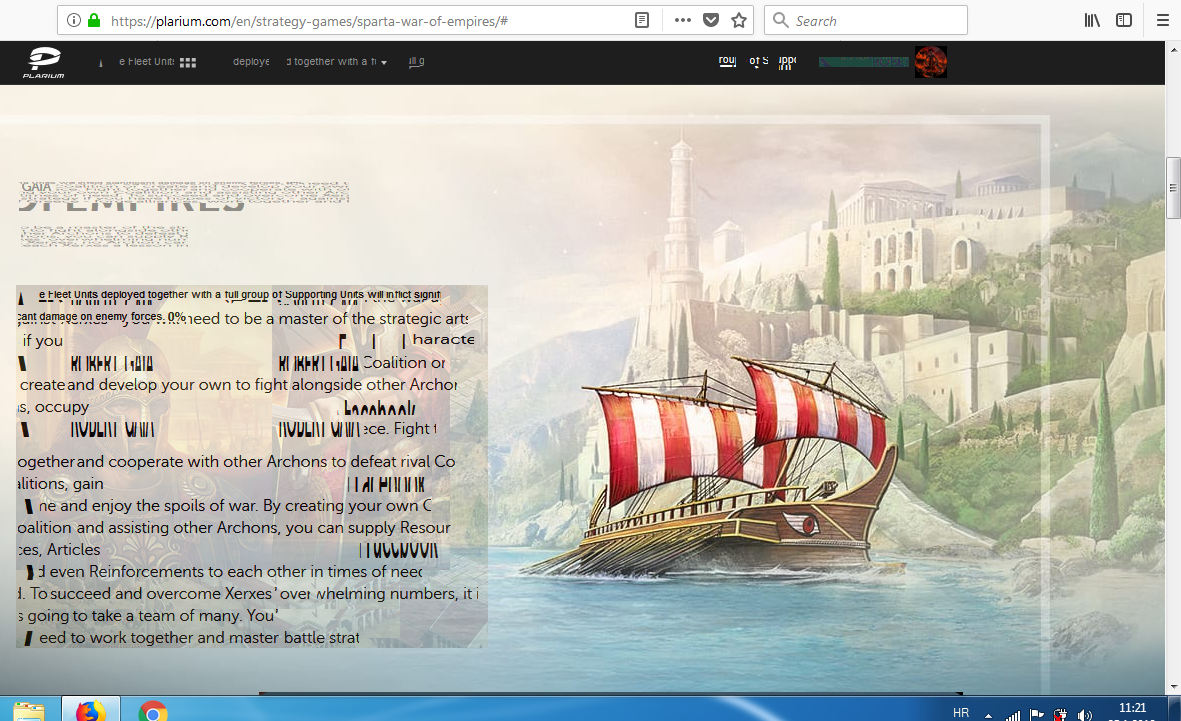Viewport: 1181px width, 721px height.
Task: Open the Firefox Library icon
Action: point(1092,20)
